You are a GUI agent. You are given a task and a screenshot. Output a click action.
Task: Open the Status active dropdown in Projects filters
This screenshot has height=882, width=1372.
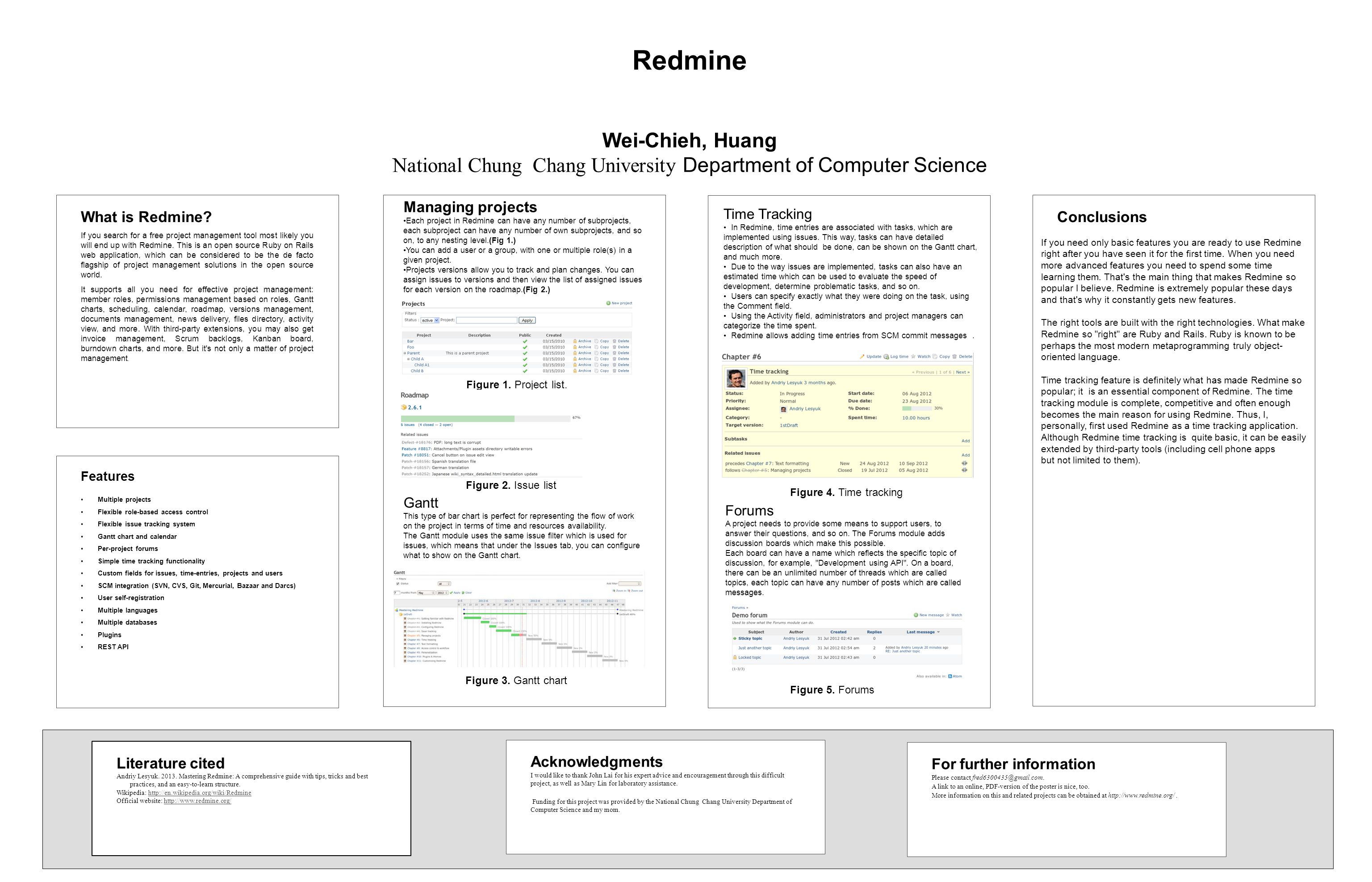[x=430, y=321]
